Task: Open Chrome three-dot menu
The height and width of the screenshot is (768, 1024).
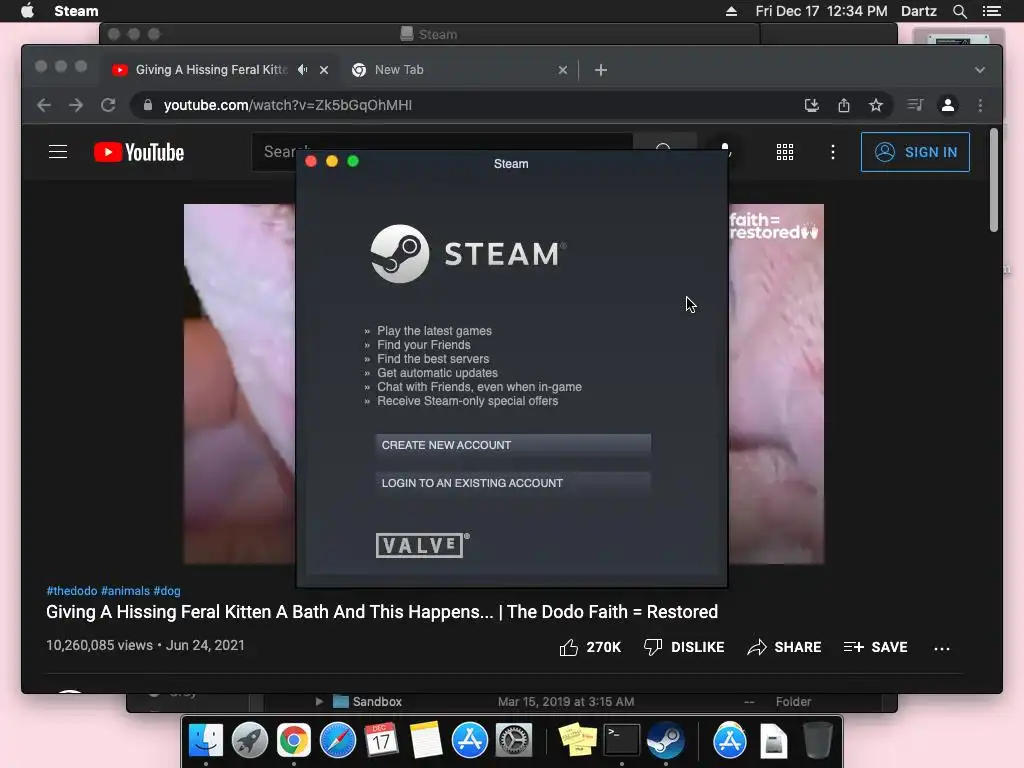Action: [x=980, y=105]
